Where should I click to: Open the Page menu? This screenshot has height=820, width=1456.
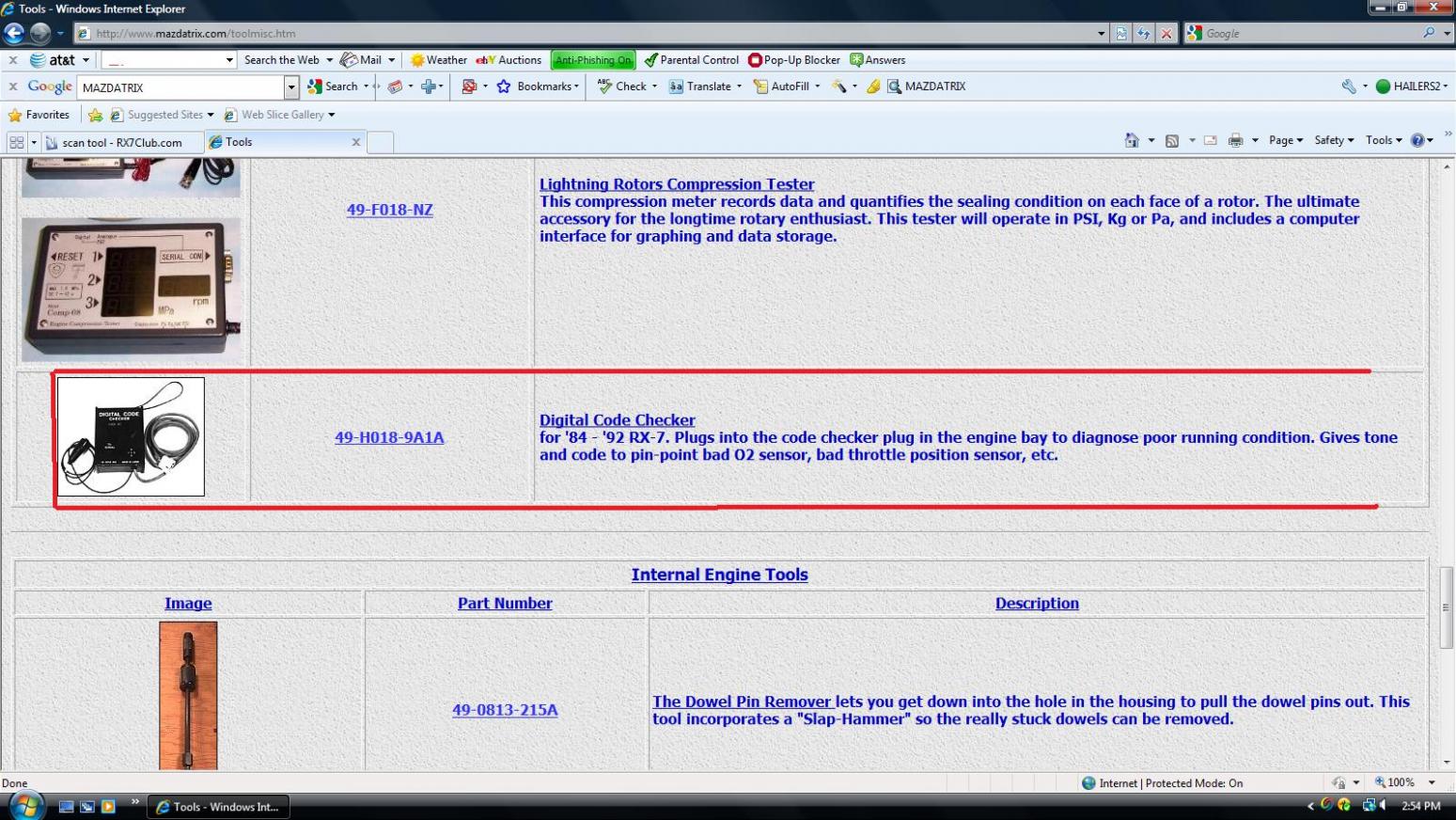pyautogui.click(x=1285, y=140)
